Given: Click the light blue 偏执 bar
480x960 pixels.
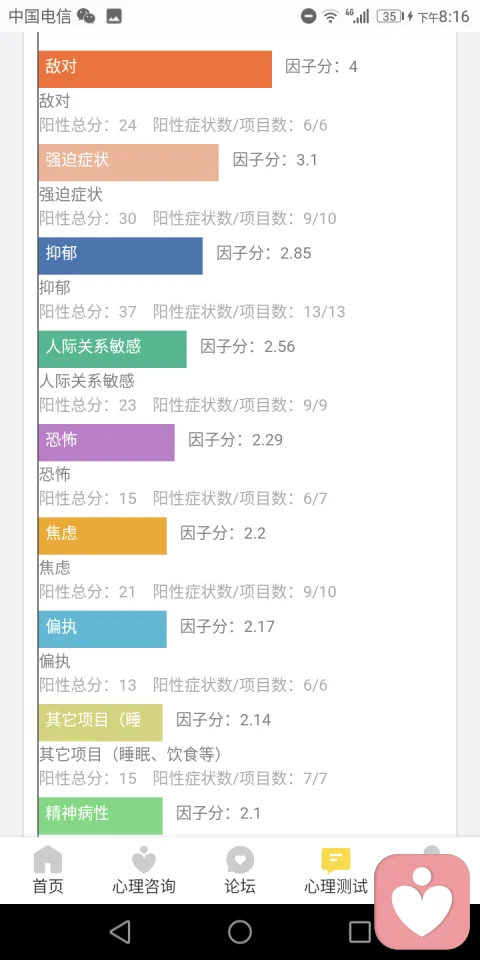Looking at the screenshot, I should coord(102,629).
